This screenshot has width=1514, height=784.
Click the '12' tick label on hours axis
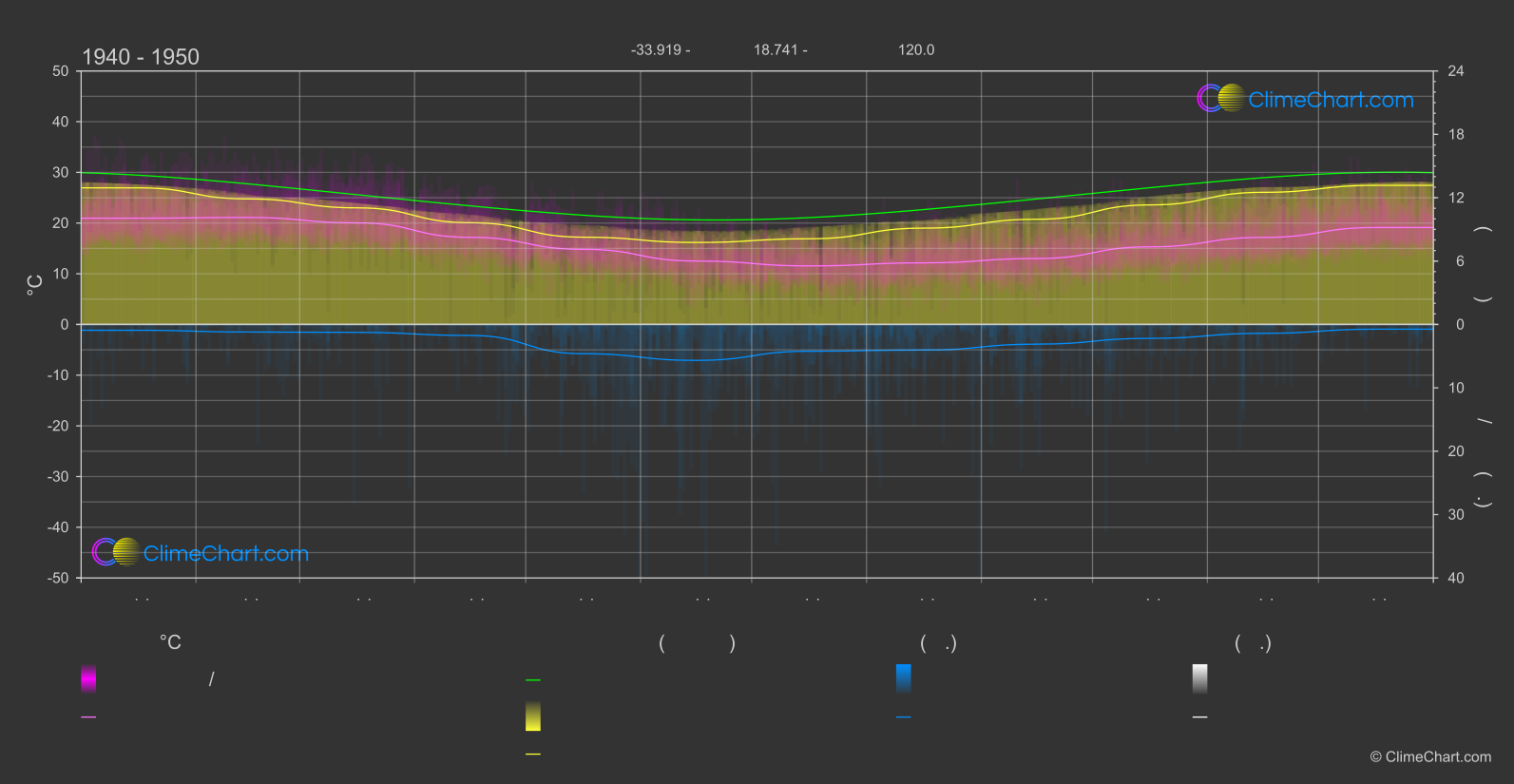coord(1456,198)
